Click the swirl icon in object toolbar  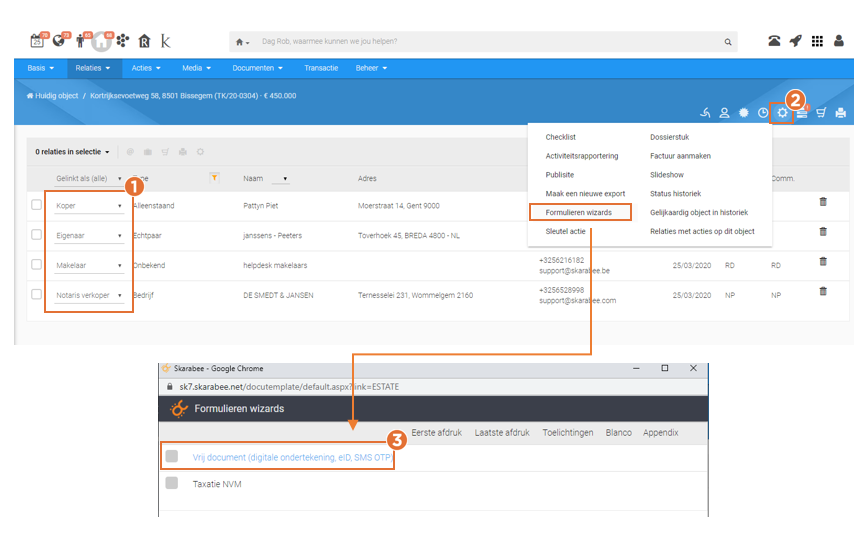click(705, 112)
